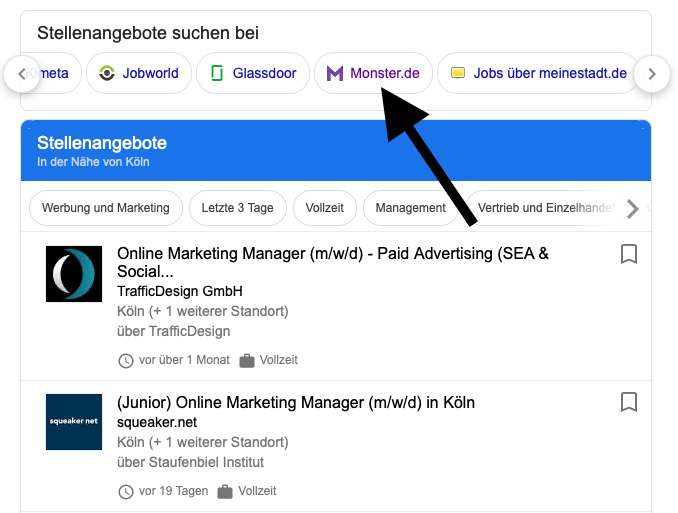The width and height of the screenshot is (678, 513).
Task: Click the Jobworld eye logo icon
Action: pyautogui.click(x=107, y=73)
